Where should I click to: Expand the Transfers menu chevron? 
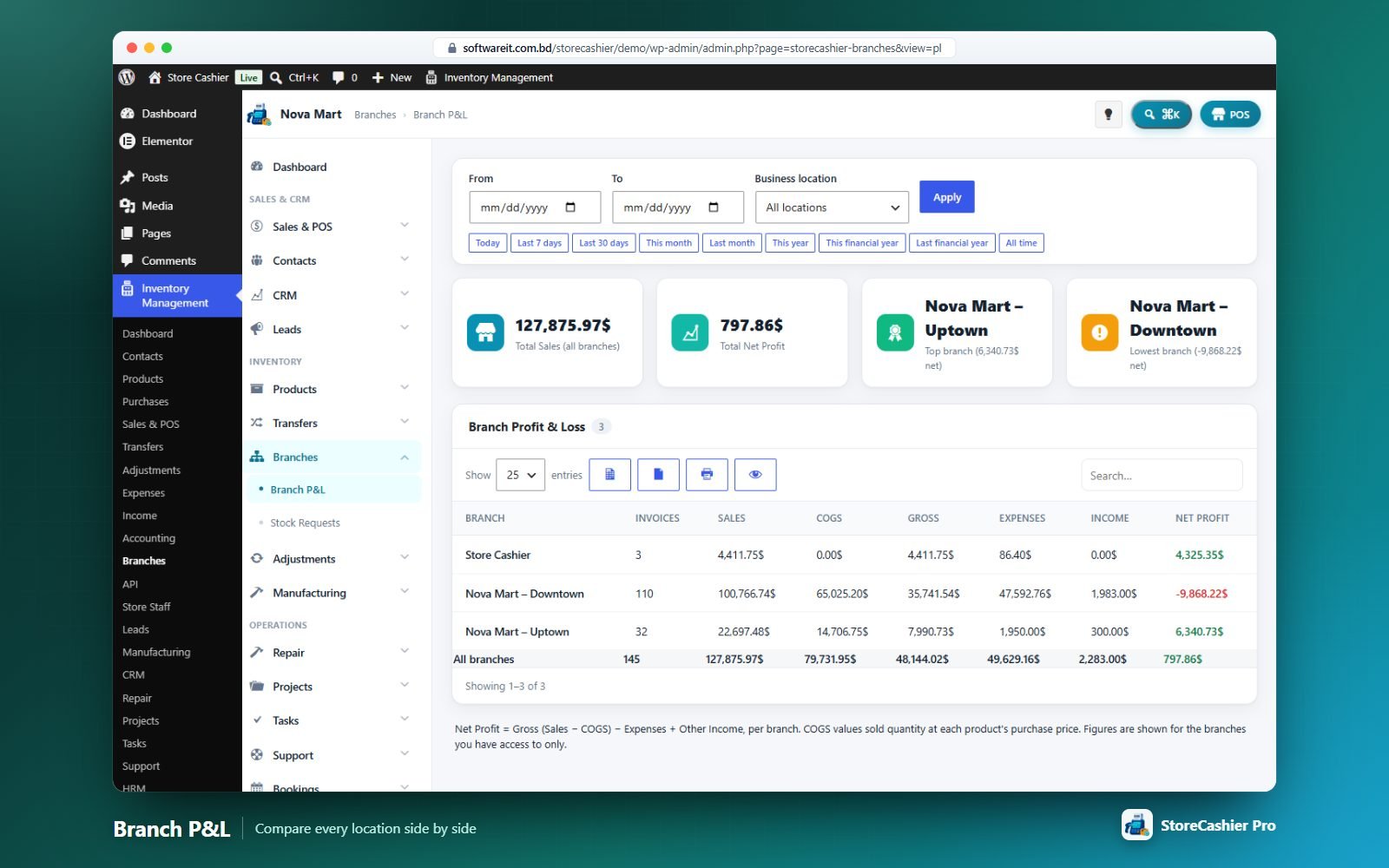[405, 422]
